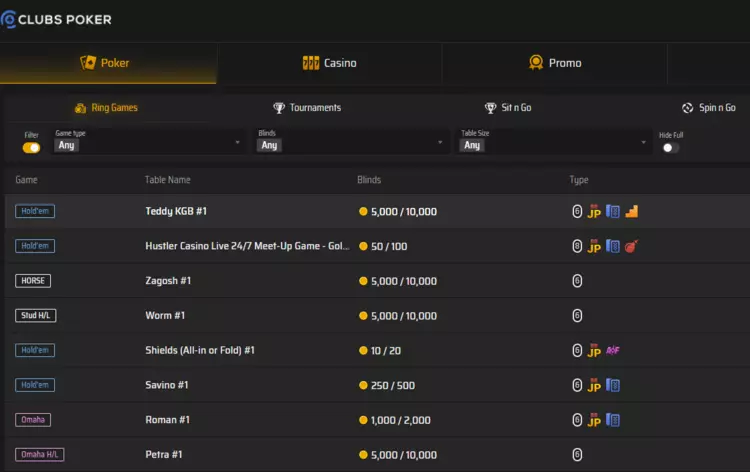Click the Clubs Poker logo
This screenshot has width=750, height=472.
tap(57, 19)
